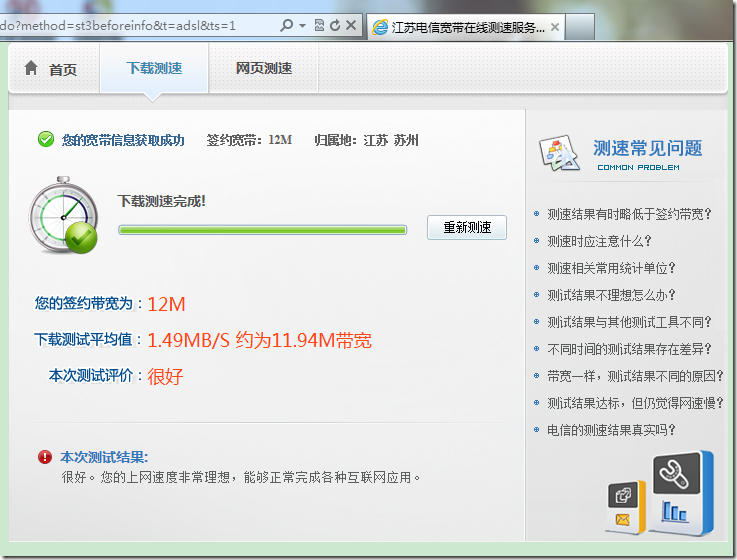The image size is (737, 560).
Task: Open 测试结果与其他测试工具不同? link
Action: pos(629,322)
